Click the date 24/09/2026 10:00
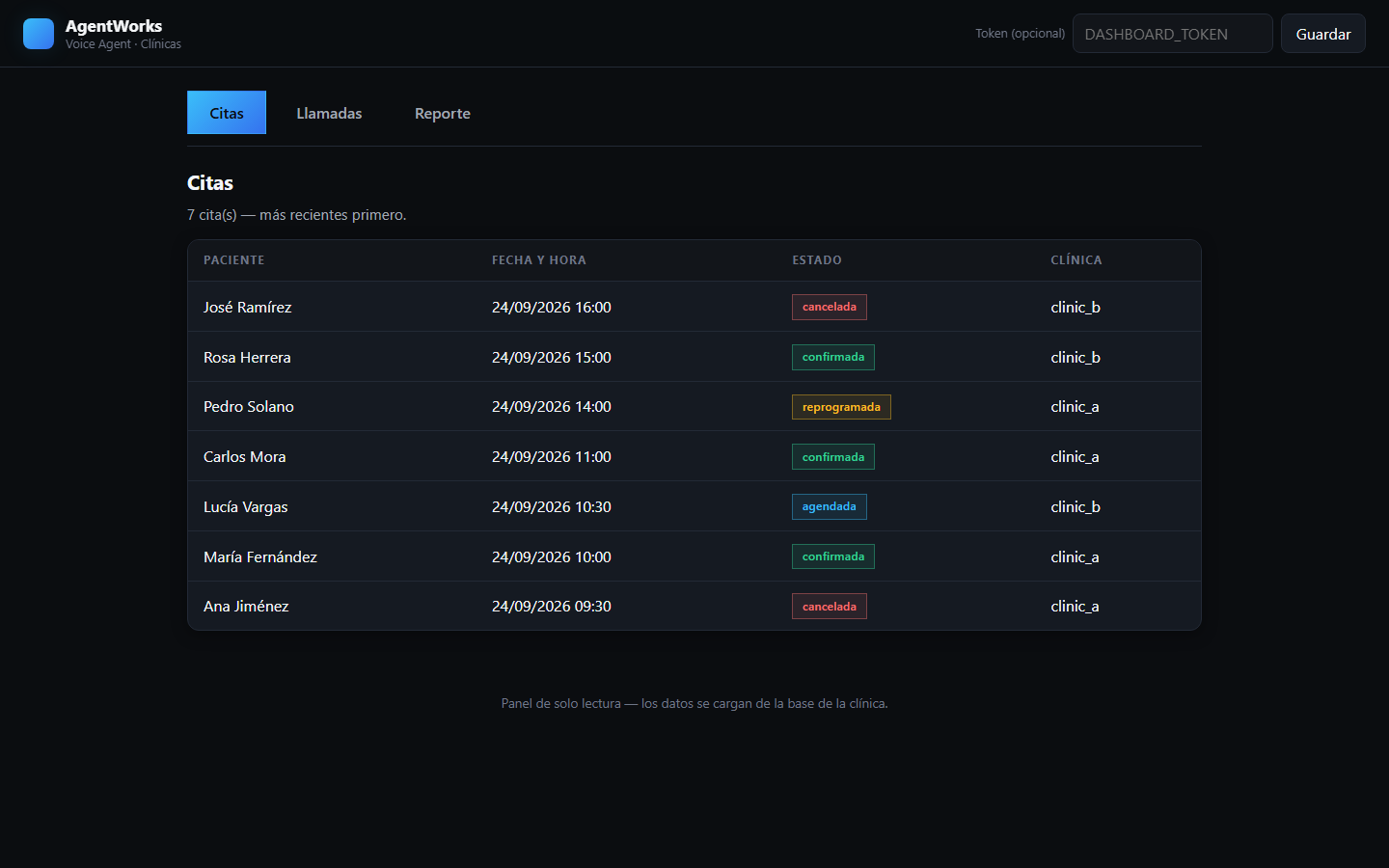Image resolution: width=1389 pixels, height=868 pixels. pyautogui.click(x=552, y=556)
